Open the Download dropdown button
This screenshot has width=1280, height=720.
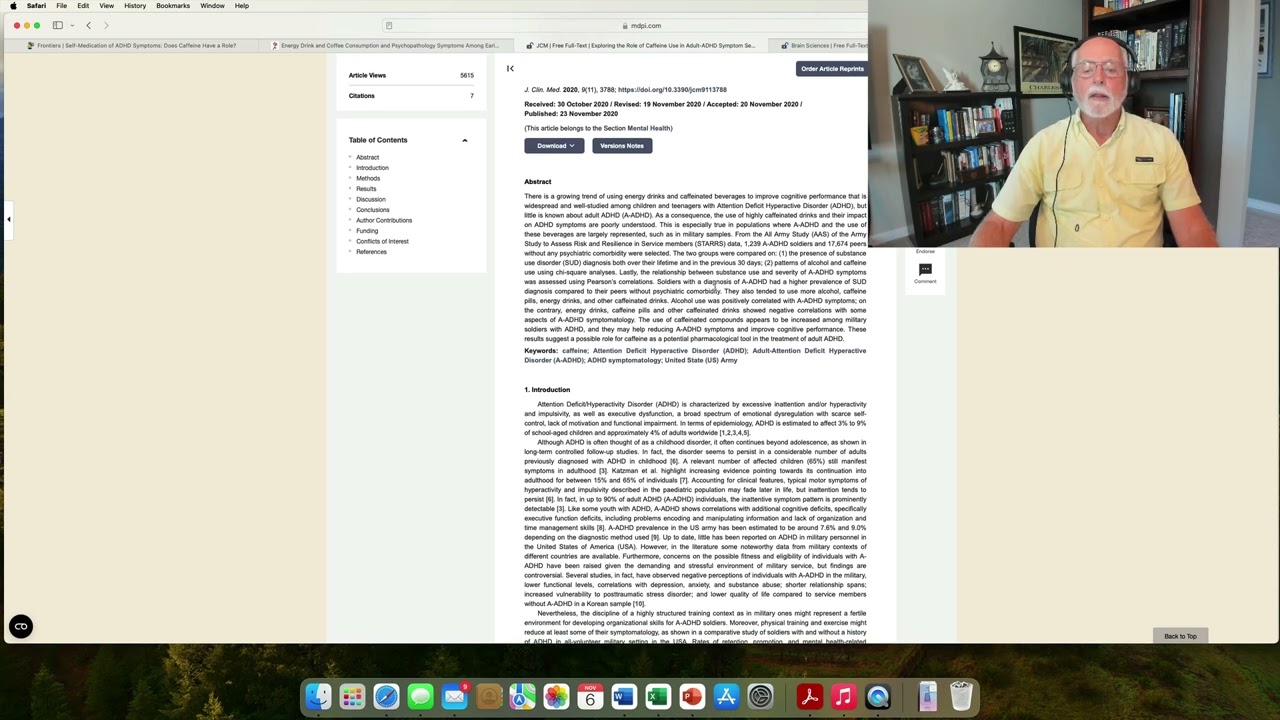[555, 146]
